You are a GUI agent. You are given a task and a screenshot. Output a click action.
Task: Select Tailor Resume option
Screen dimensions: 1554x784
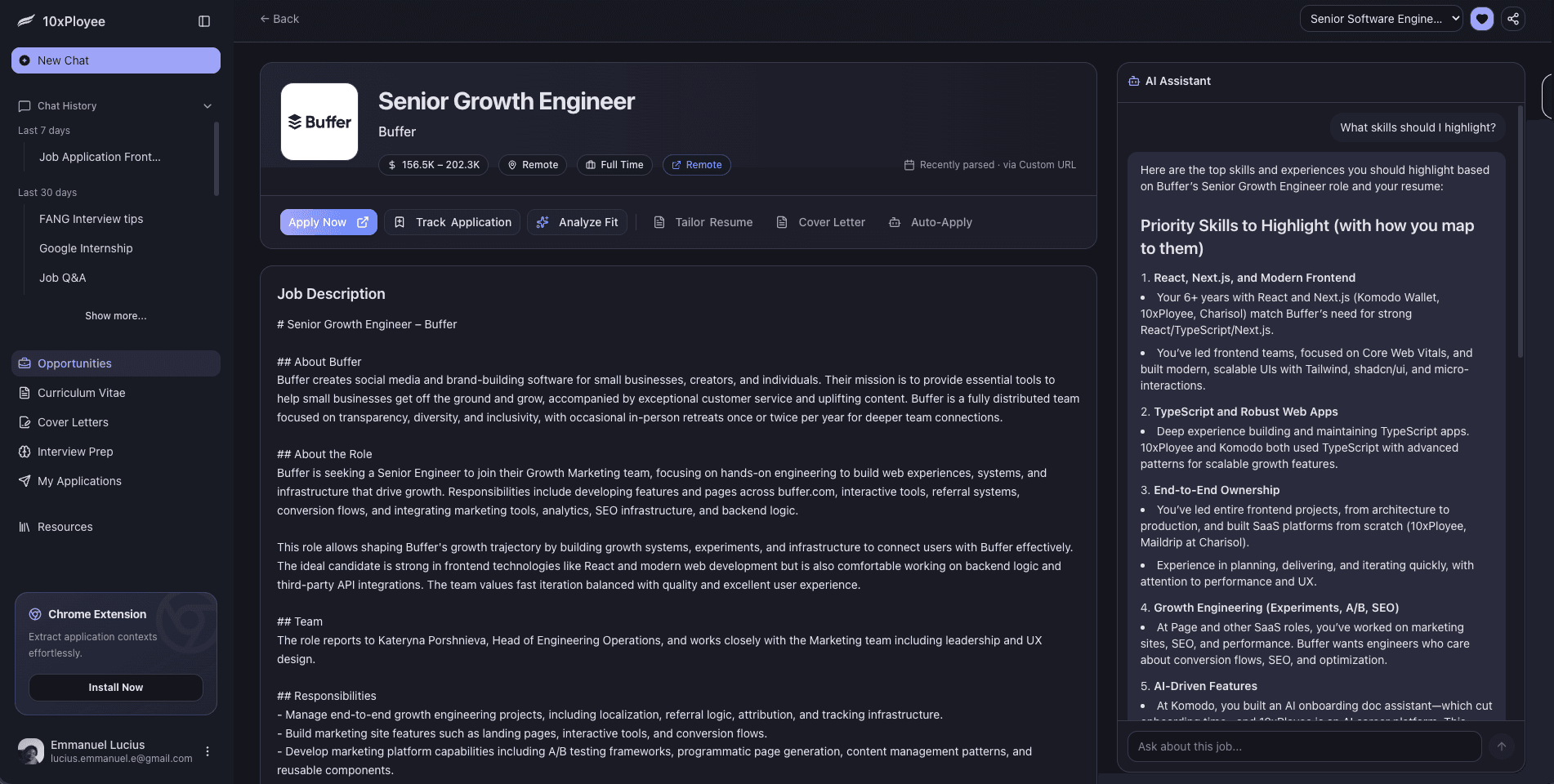[x=703, y=222]
